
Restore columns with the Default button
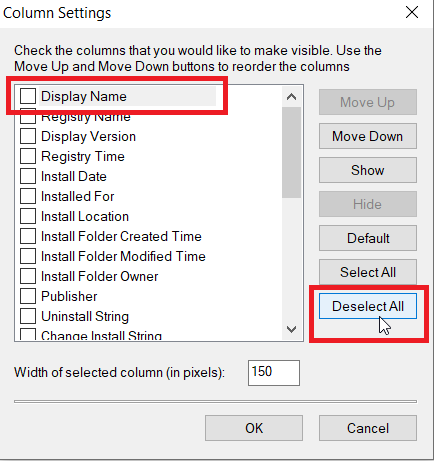point(368,238)
